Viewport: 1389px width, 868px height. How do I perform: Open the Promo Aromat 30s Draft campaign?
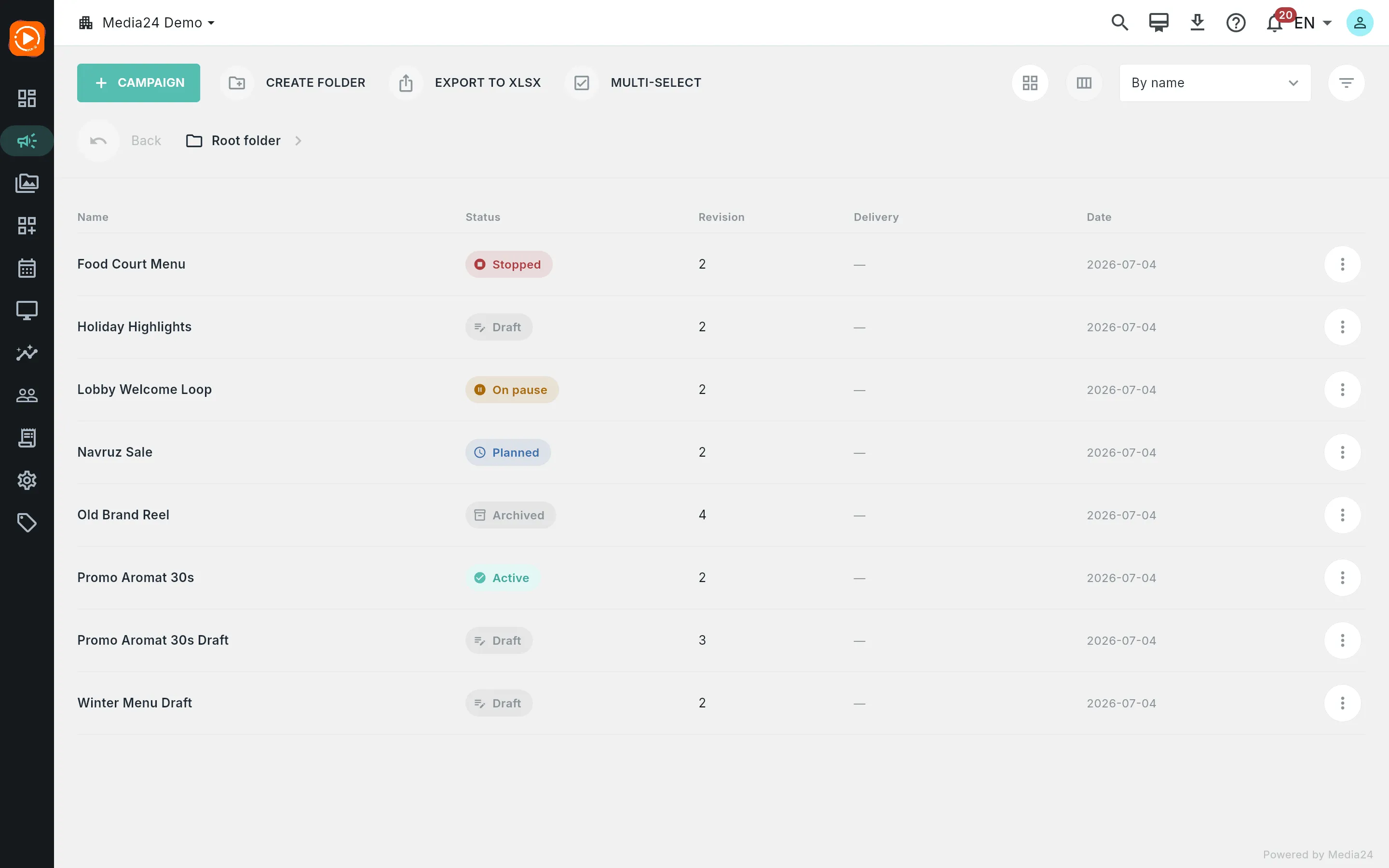point(153,640)
